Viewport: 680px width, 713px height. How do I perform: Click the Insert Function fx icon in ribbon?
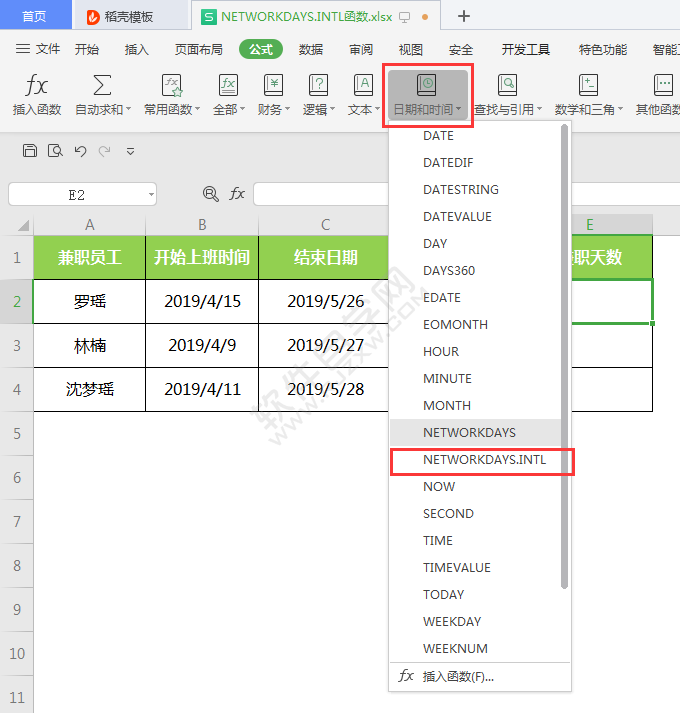click(x=36, y=86)
